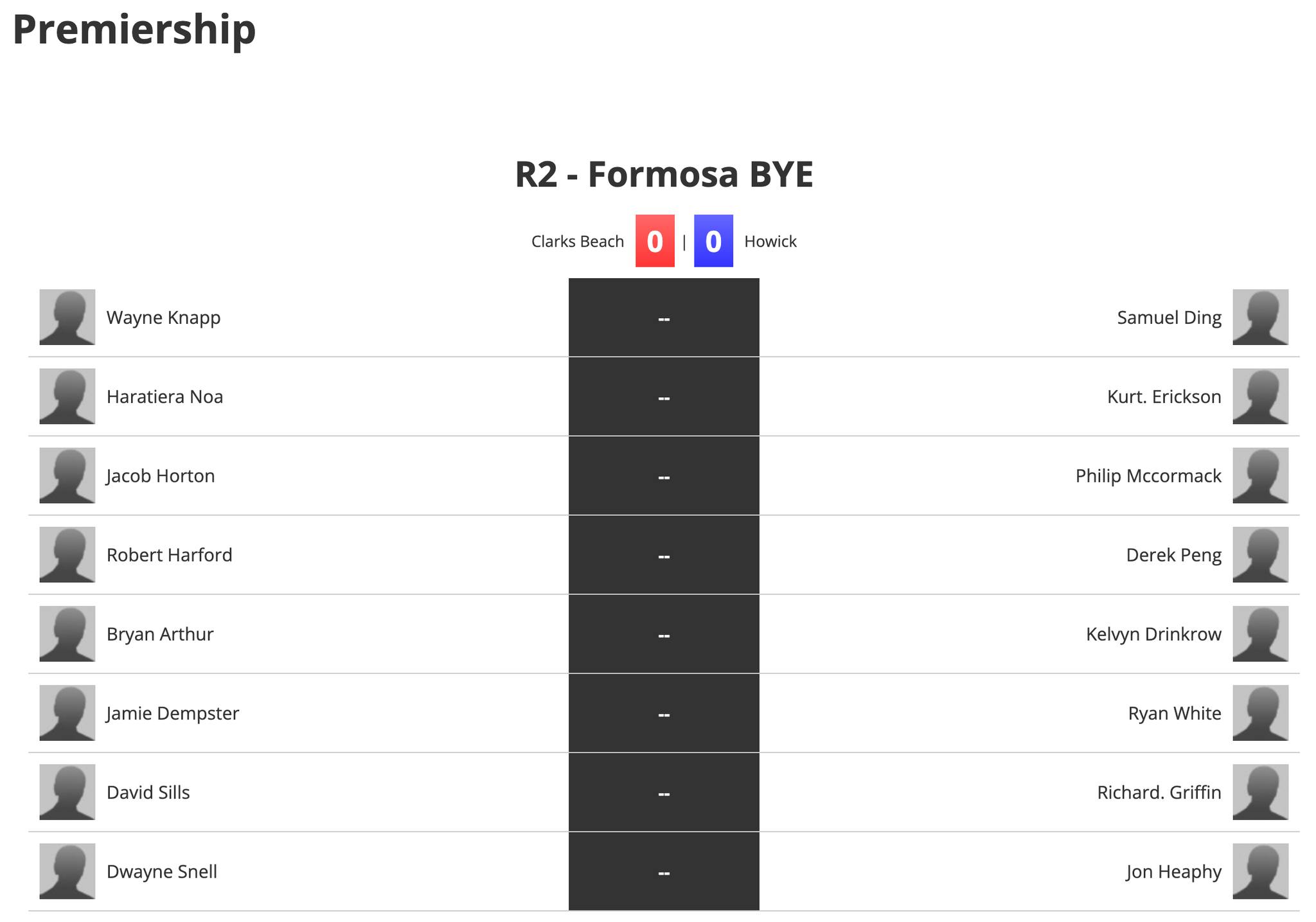The width and height of the screenshot is (1316, 922).
Task: Select Jamie Dempster's avatar thumbnail
Action: 67,713
